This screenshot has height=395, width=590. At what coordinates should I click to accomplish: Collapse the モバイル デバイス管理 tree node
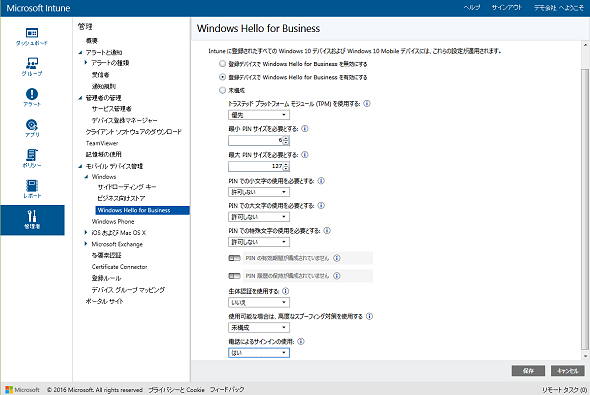point(80,166)
